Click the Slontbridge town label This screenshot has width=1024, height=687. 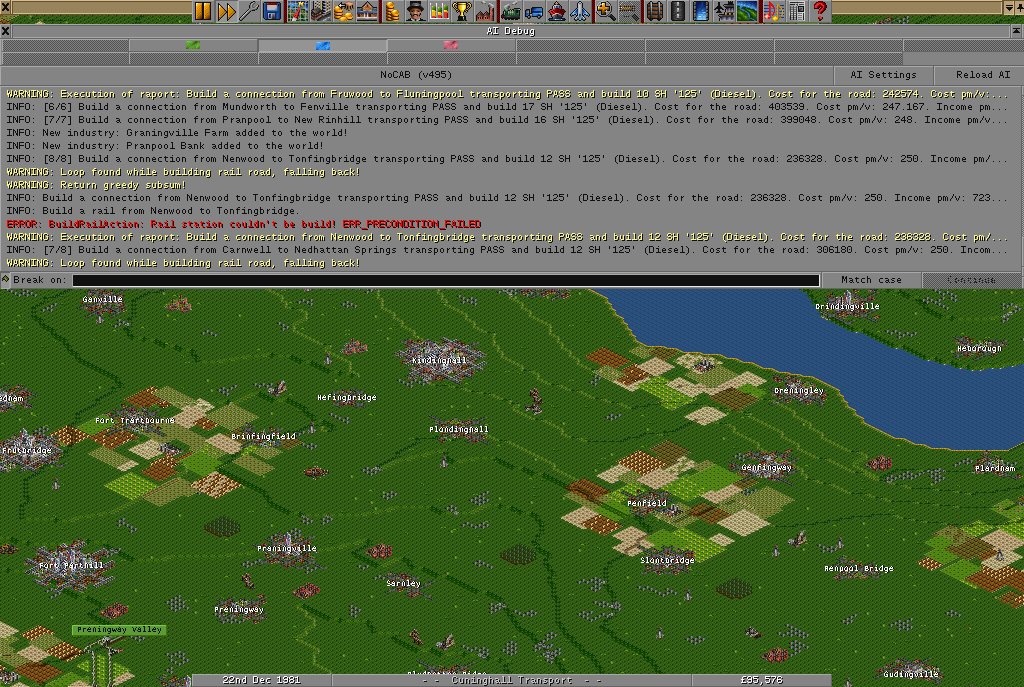click(x=667, y=561)
